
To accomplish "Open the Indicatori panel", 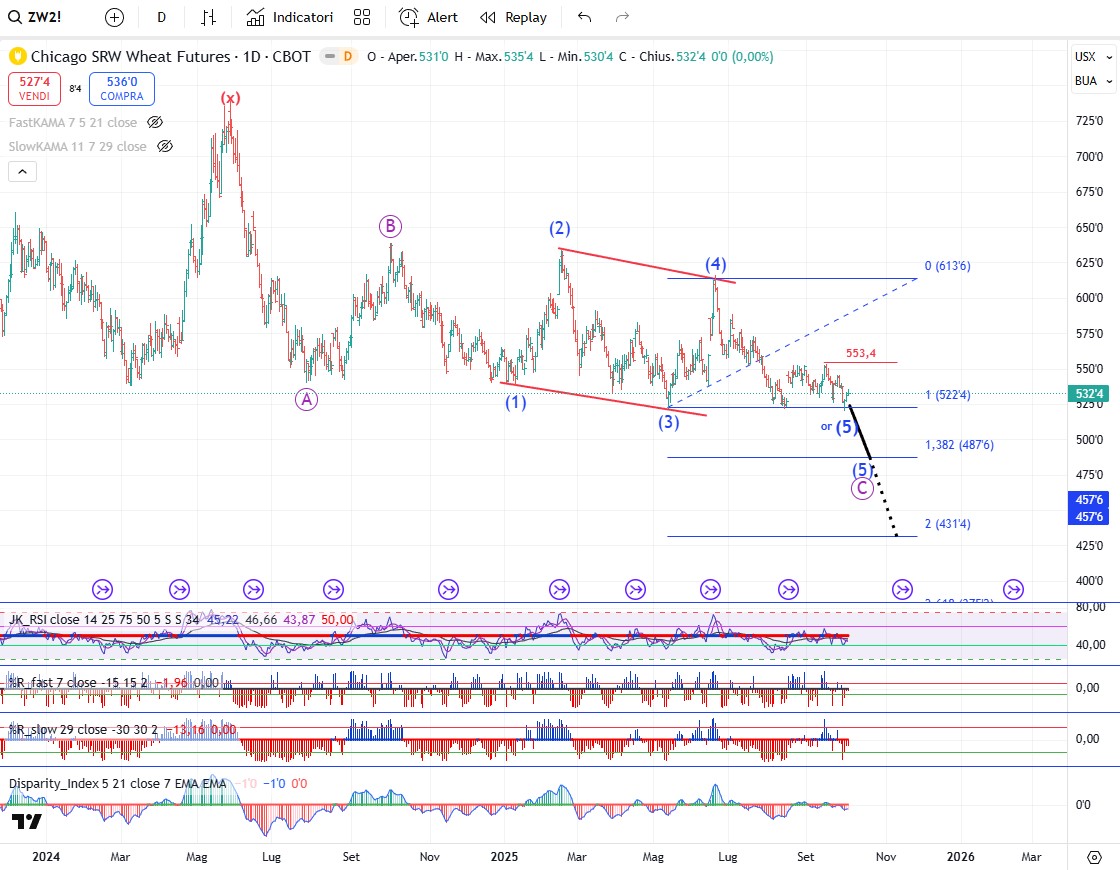I will (x=290, y=17).
